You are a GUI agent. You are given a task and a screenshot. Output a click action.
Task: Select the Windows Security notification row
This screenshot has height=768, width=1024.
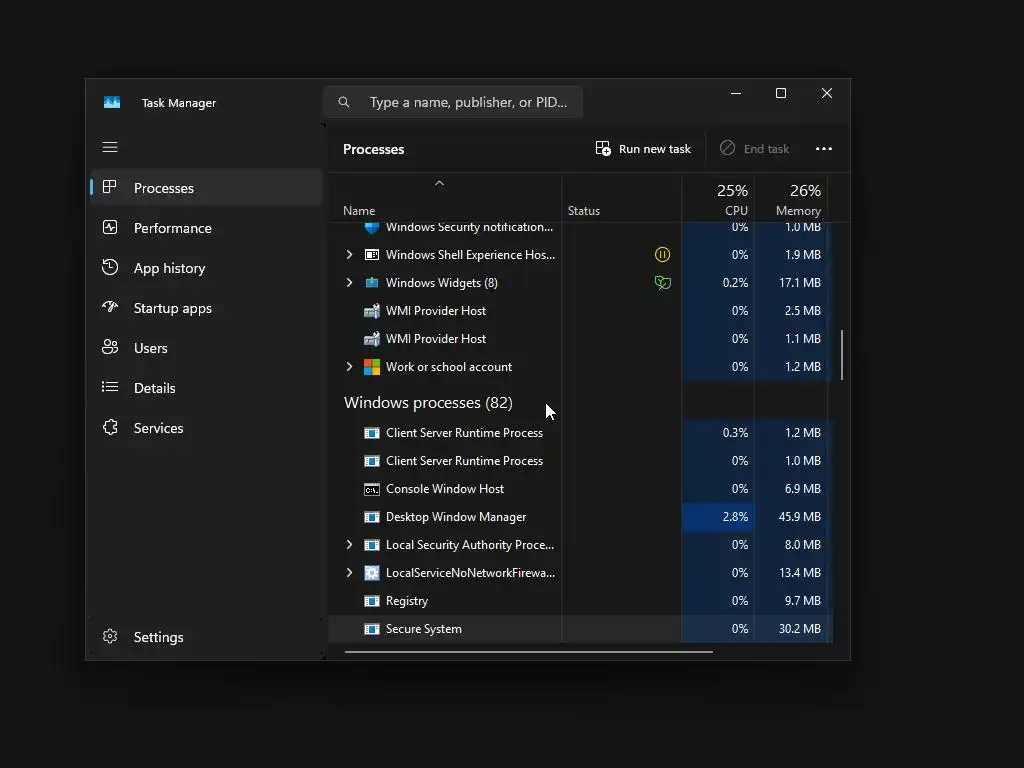coord(580,228)
